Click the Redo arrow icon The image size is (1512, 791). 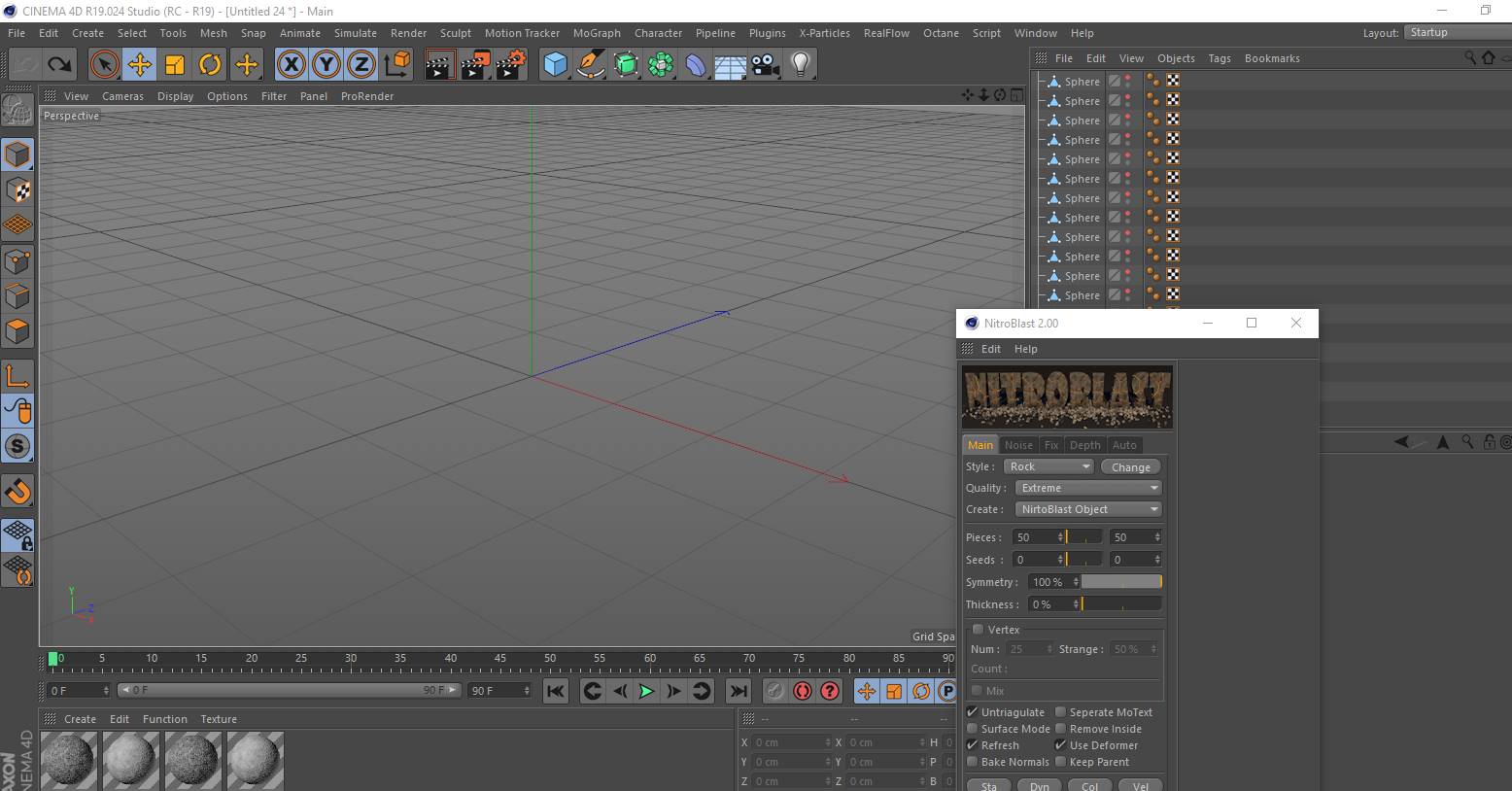60,65
